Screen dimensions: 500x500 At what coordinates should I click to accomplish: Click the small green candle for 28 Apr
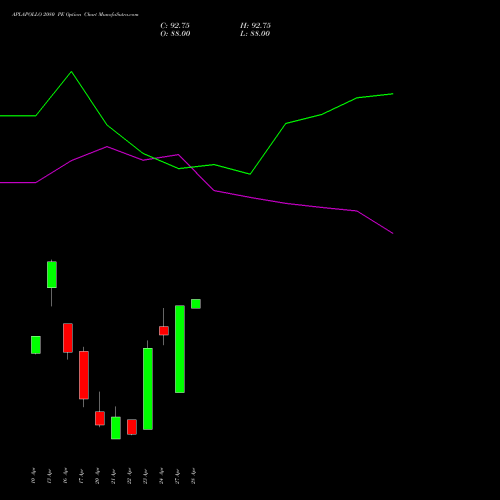click(x=196, y=304)
